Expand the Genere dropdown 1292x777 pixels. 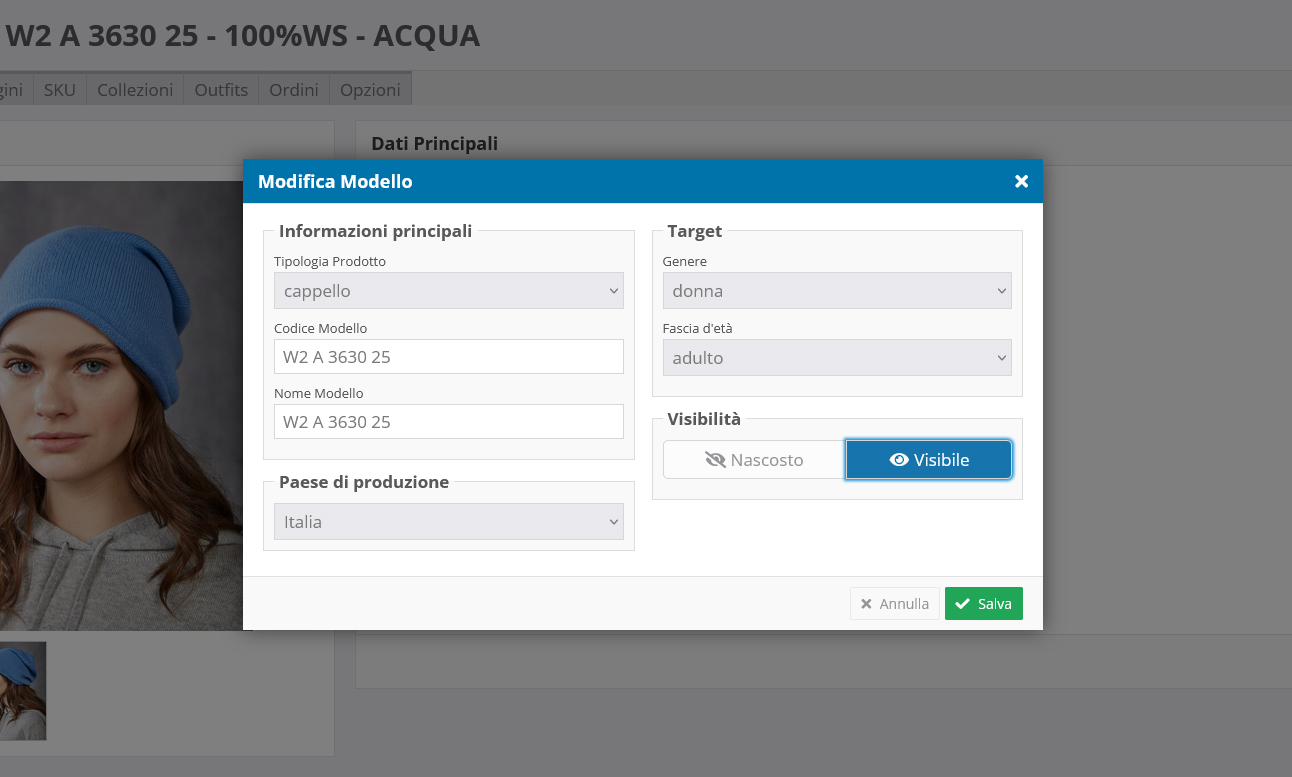836,291
